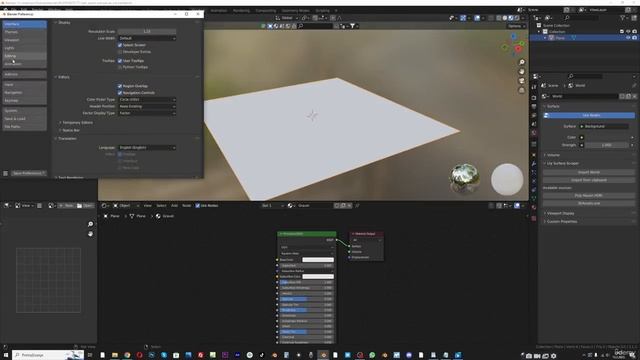This screenshot has width=640, height=360.
Task: Click pin icon in node editor header
Action: (x=357, y=206)
